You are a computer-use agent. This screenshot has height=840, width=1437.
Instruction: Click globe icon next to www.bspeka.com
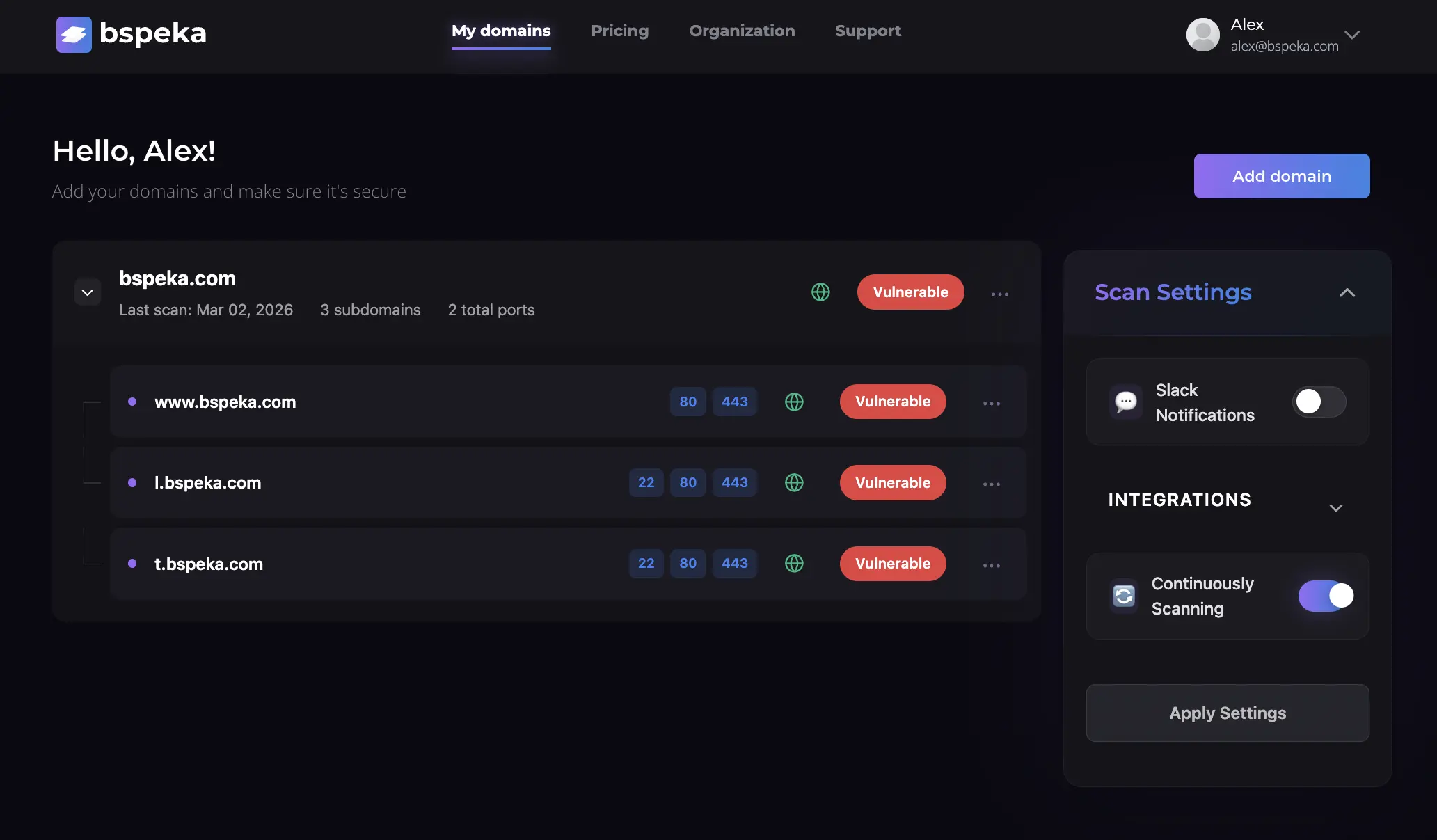click(x=794, y=402)
